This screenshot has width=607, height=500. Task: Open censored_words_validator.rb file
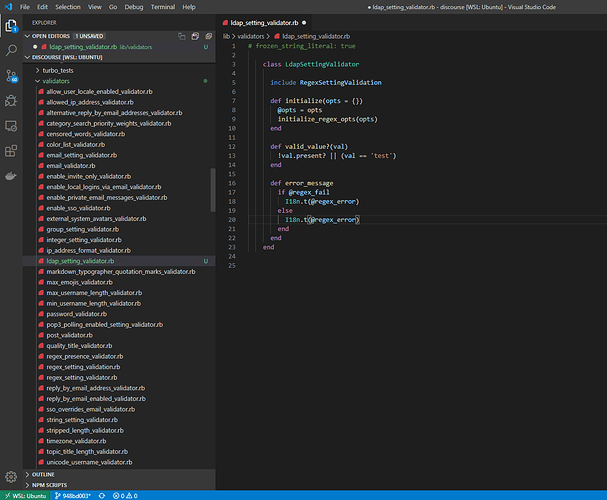(86, 134)
